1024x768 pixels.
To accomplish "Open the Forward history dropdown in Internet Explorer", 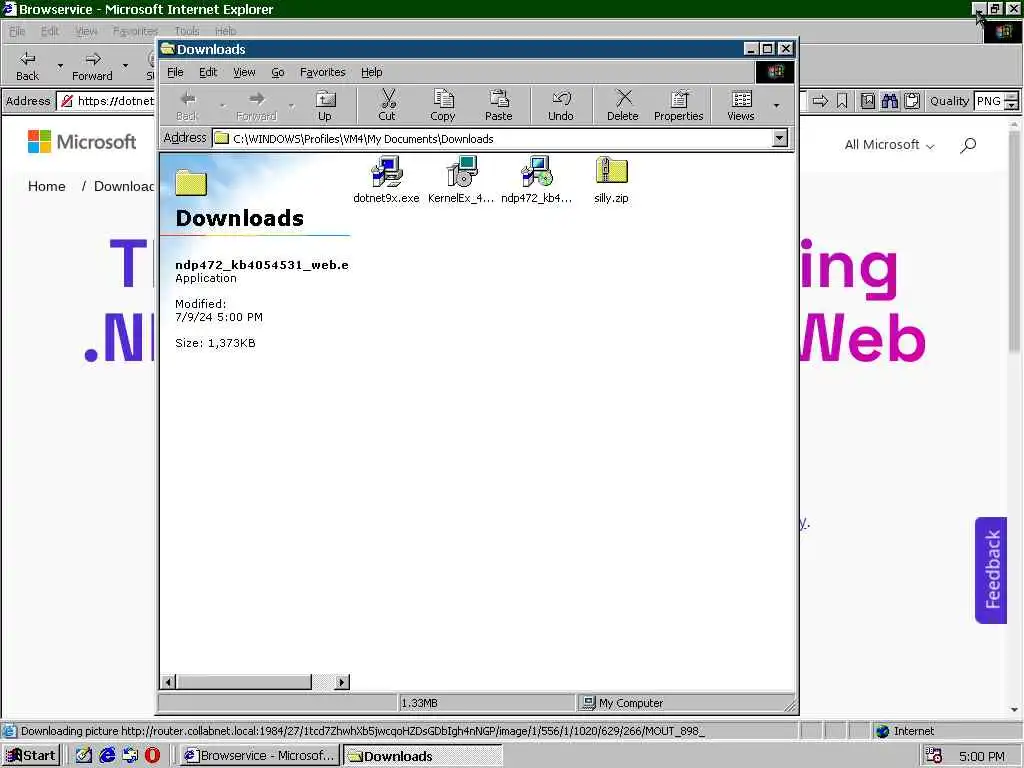I will click(125, 66).
